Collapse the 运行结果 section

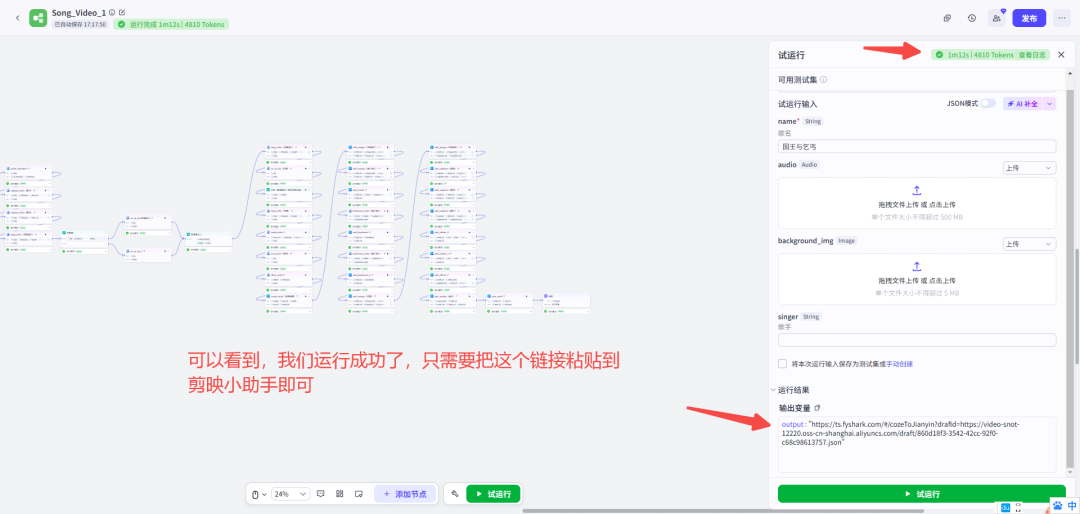tap(773, 390)
